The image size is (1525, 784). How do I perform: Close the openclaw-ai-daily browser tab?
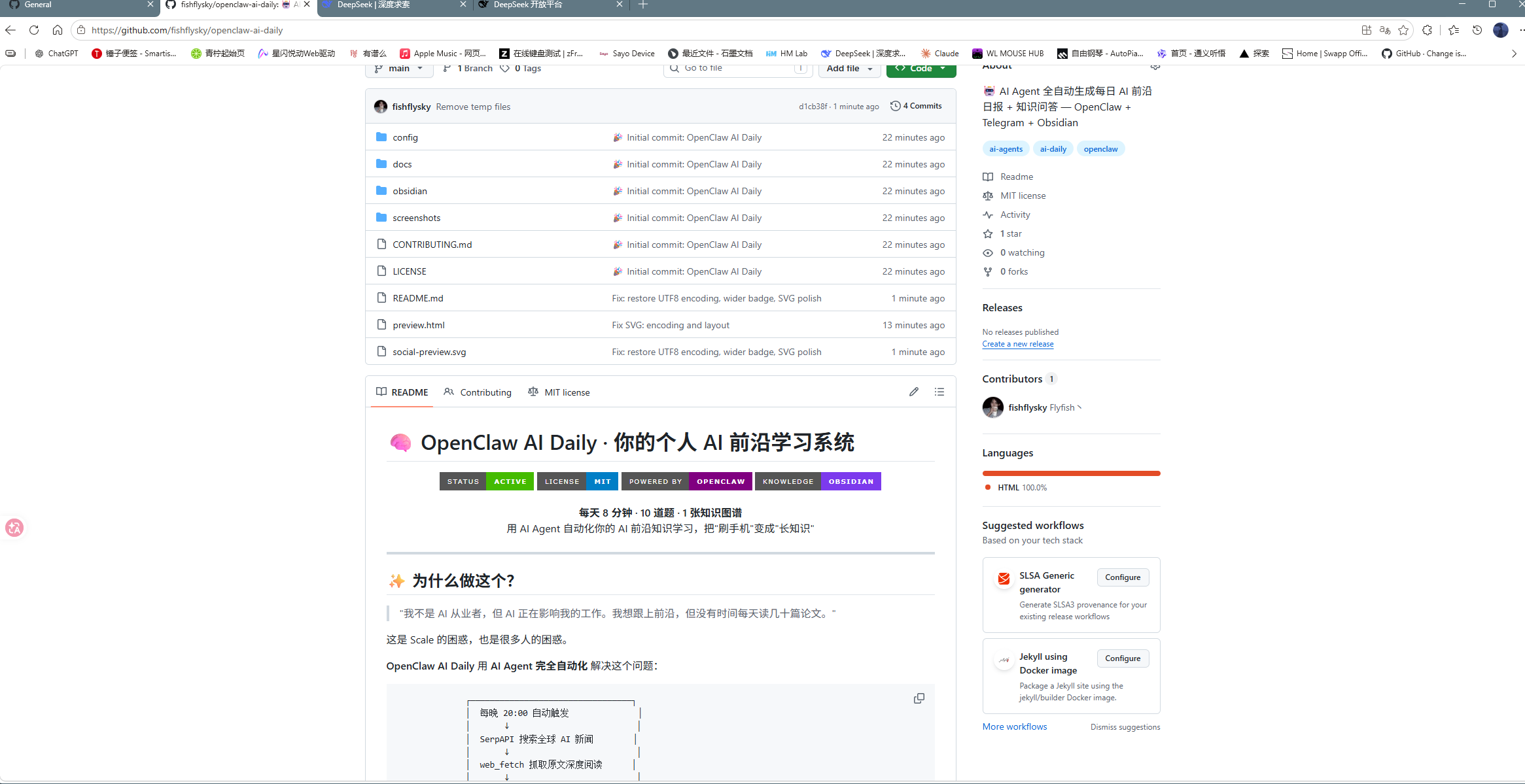point(307,5)
